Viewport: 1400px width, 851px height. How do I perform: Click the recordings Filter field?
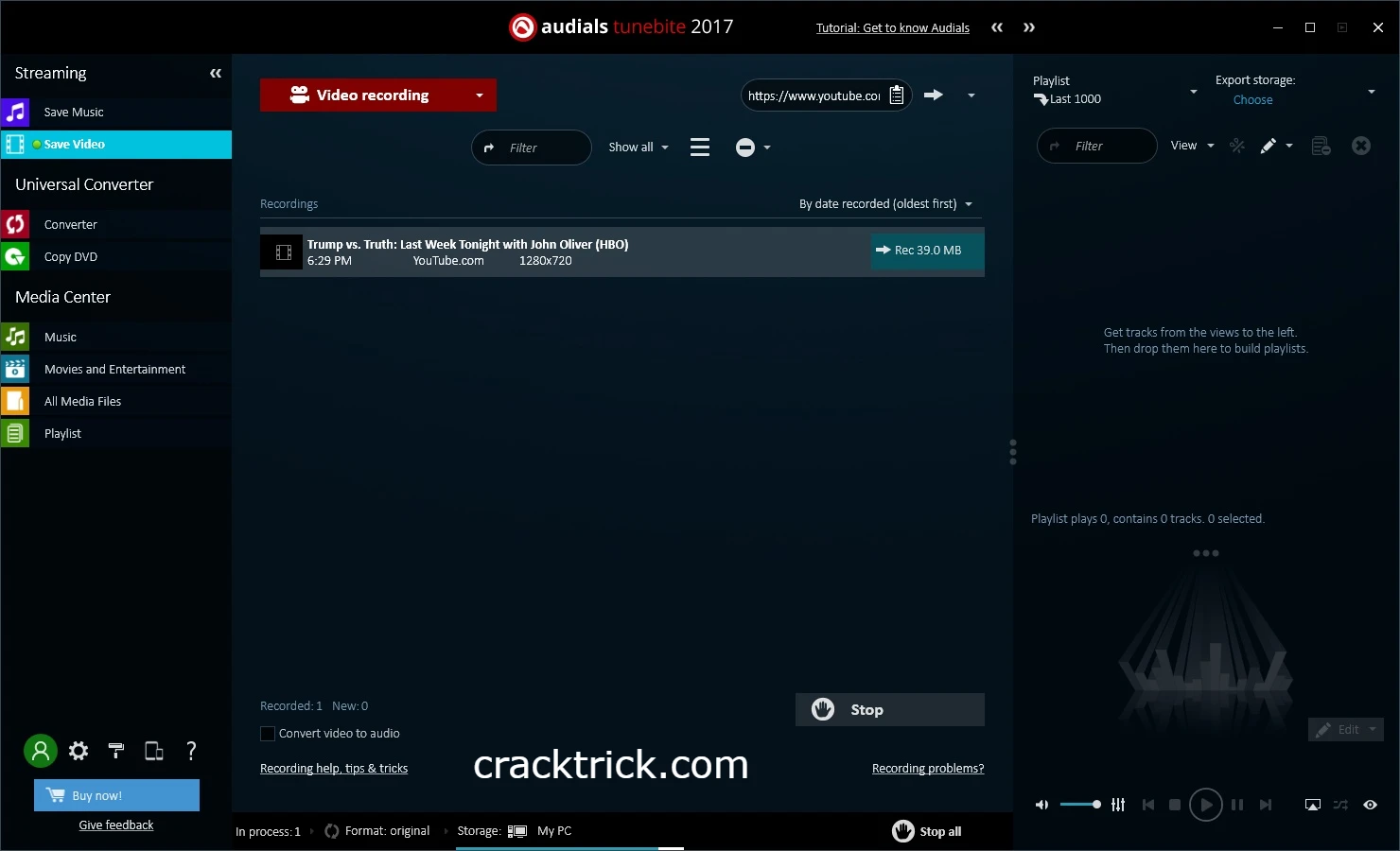pos(531,148)
